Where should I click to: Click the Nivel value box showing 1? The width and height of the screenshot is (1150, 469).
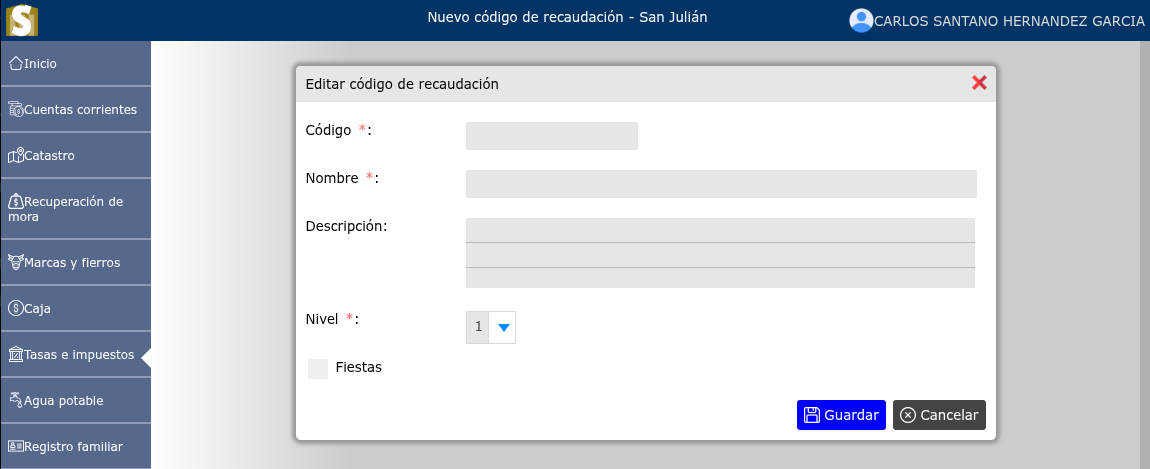[478, 327]
